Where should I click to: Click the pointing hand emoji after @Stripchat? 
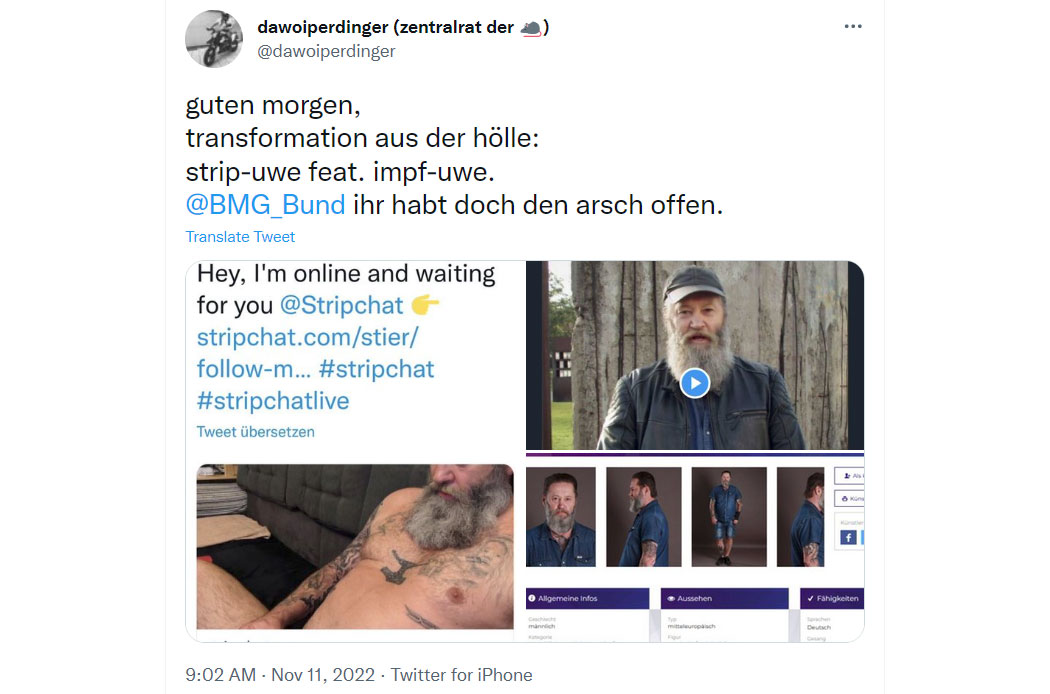pos(425,305)
